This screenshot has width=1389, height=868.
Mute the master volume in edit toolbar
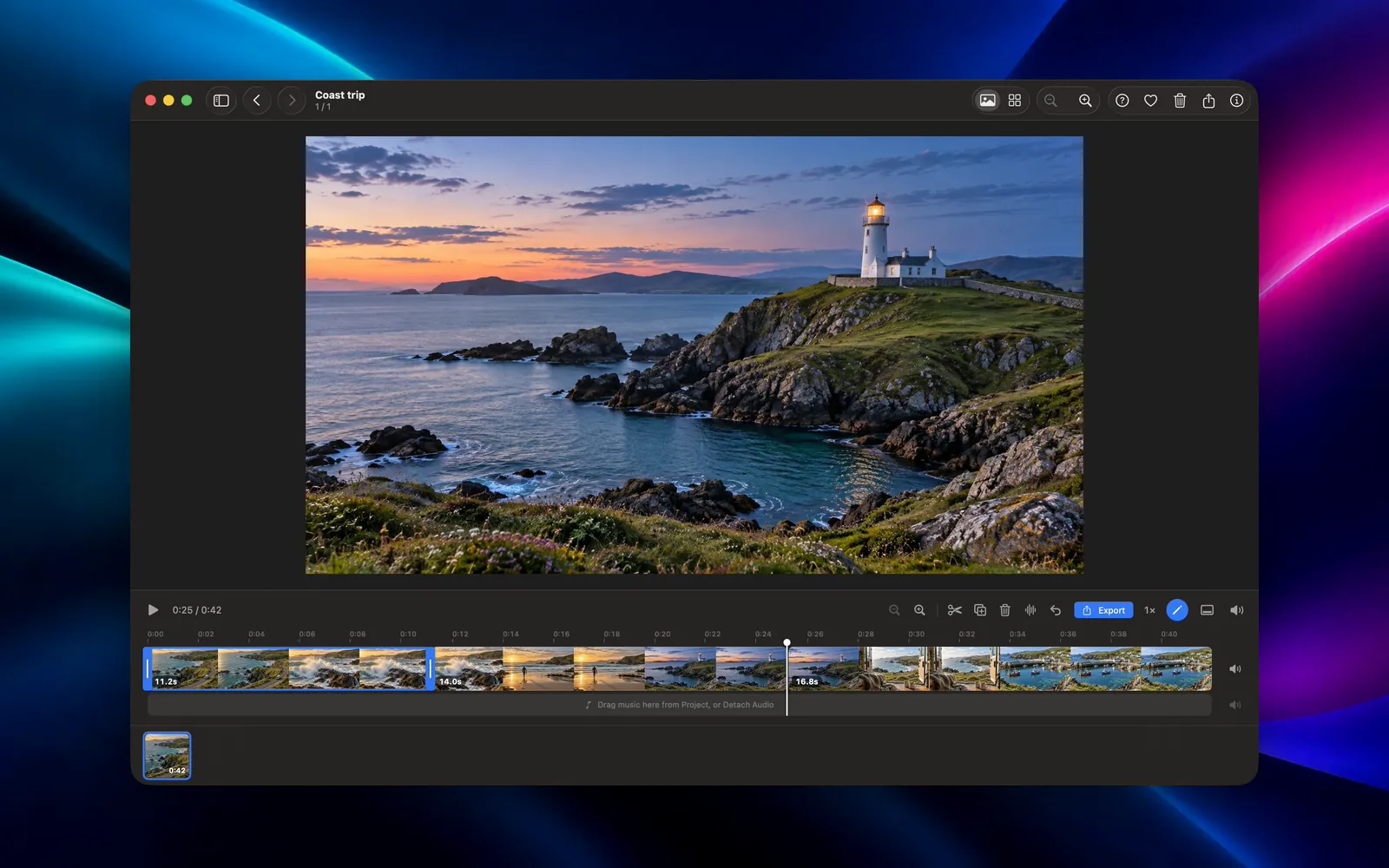pos(1236,610)
